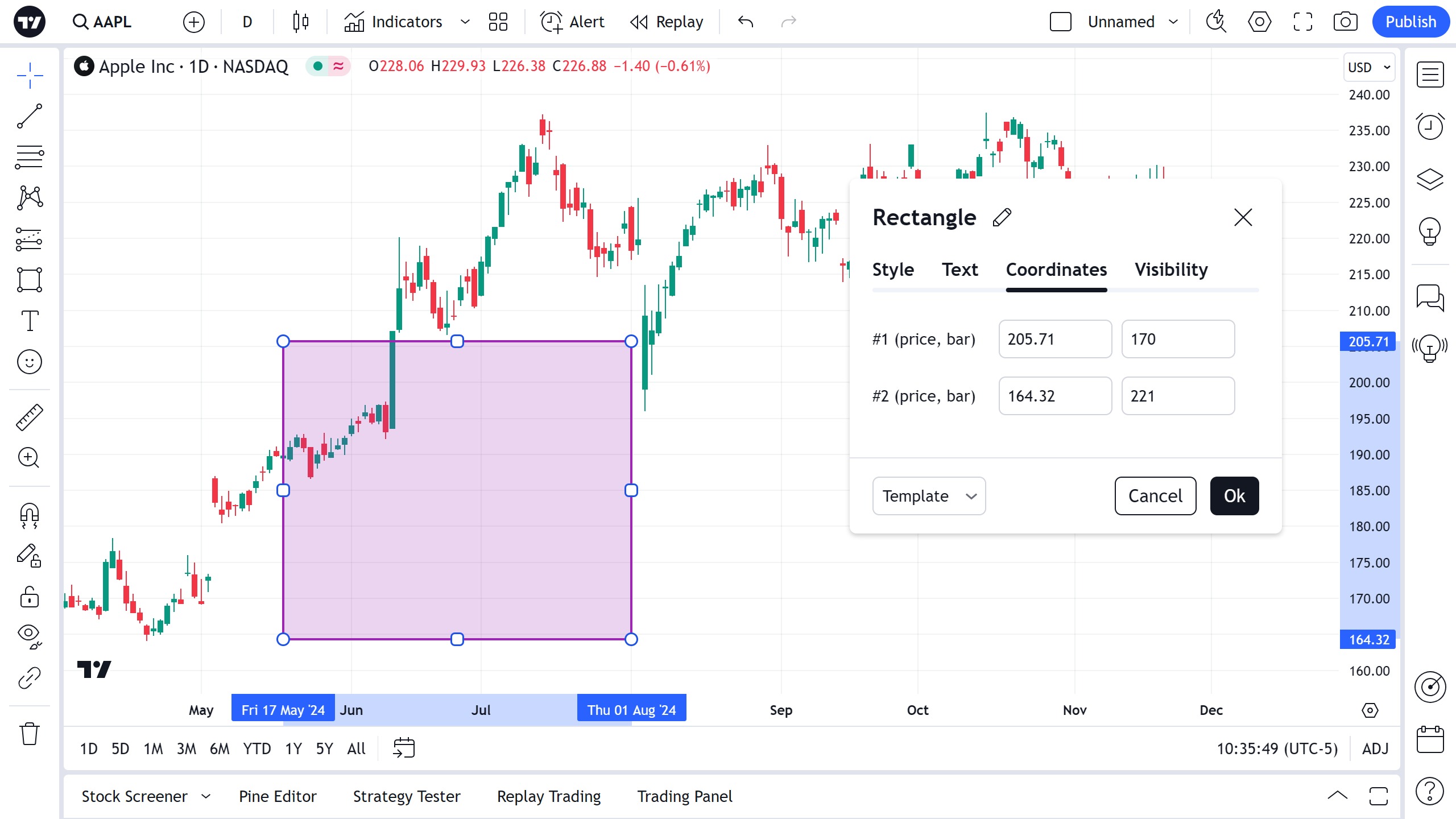
Task: Confirm rectangle settings with Ok
Action: [x=1234, y=496]
